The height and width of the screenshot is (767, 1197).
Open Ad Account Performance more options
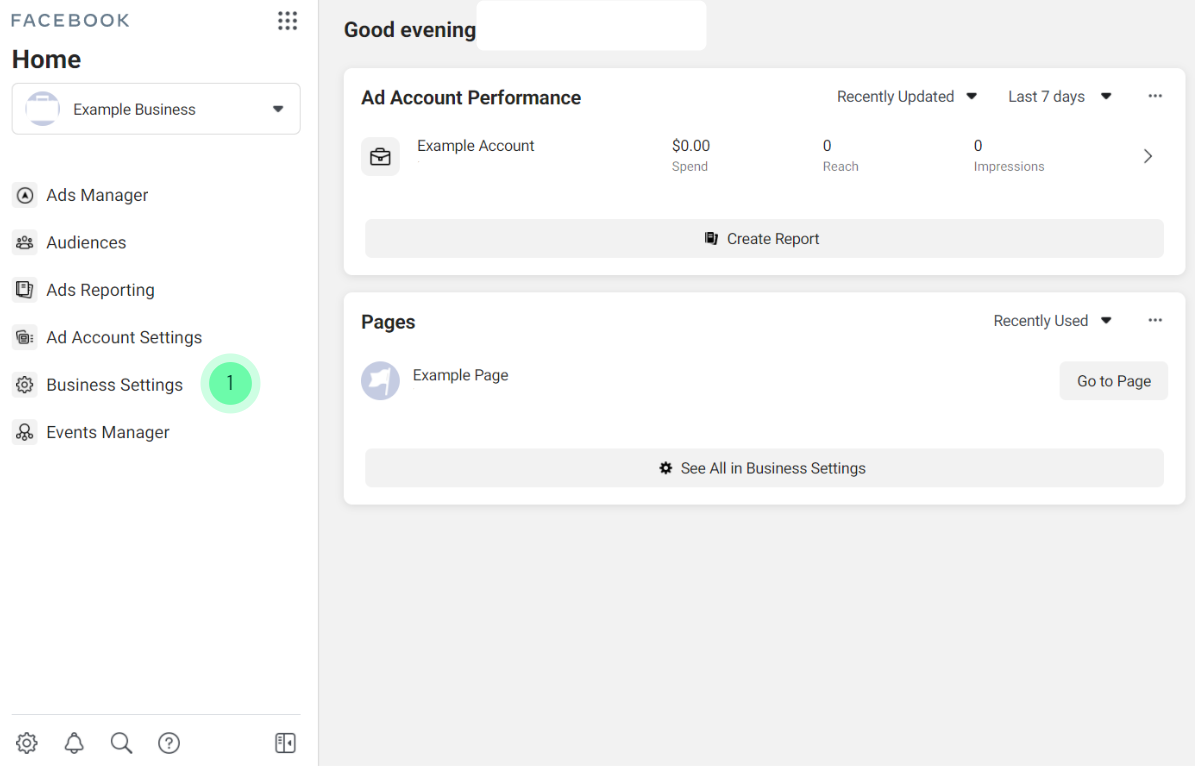pyautogui.click(x=1155, y=96)
